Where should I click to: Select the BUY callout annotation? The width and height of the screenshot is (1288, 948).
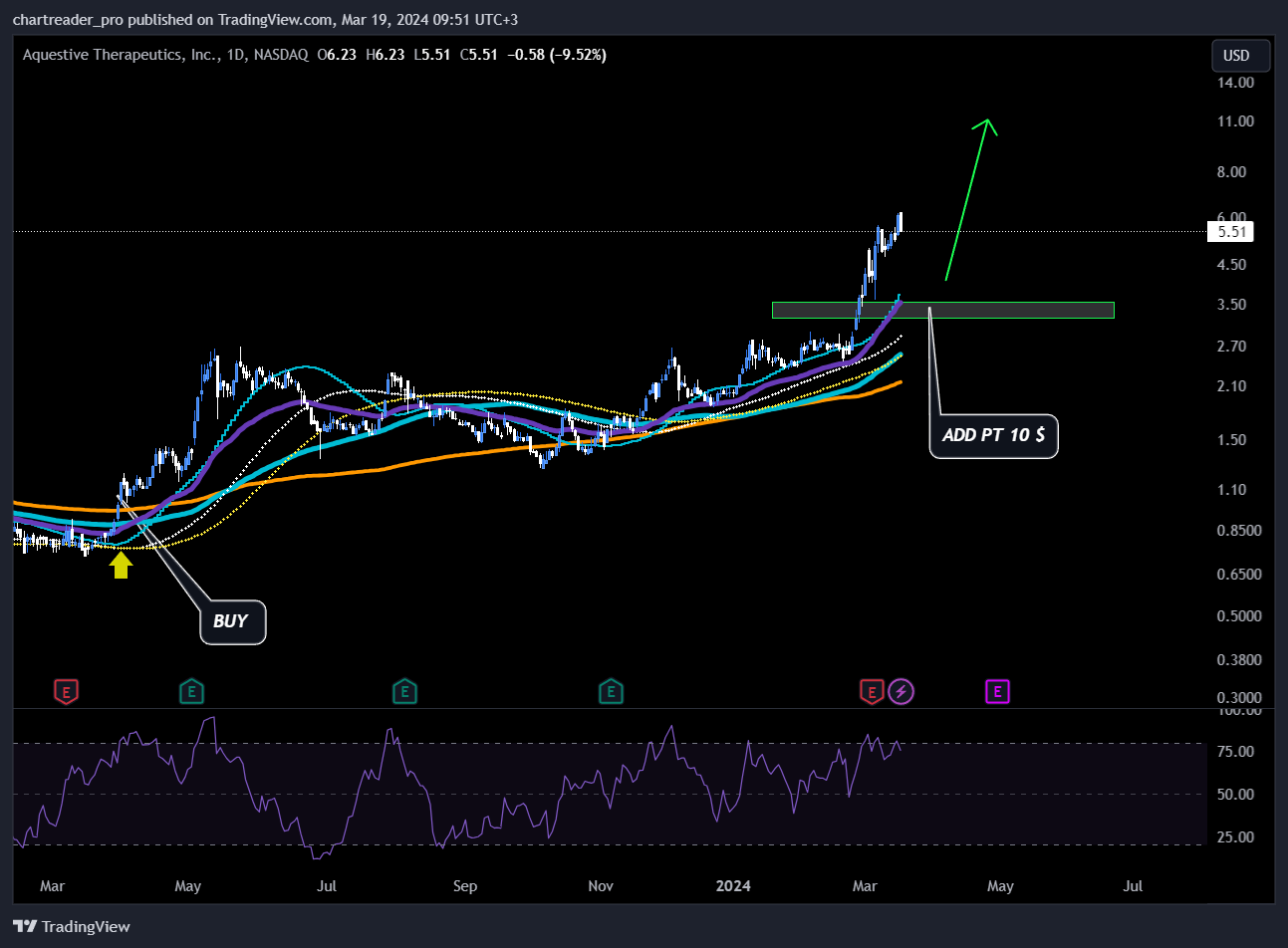(x=232, y=621)
